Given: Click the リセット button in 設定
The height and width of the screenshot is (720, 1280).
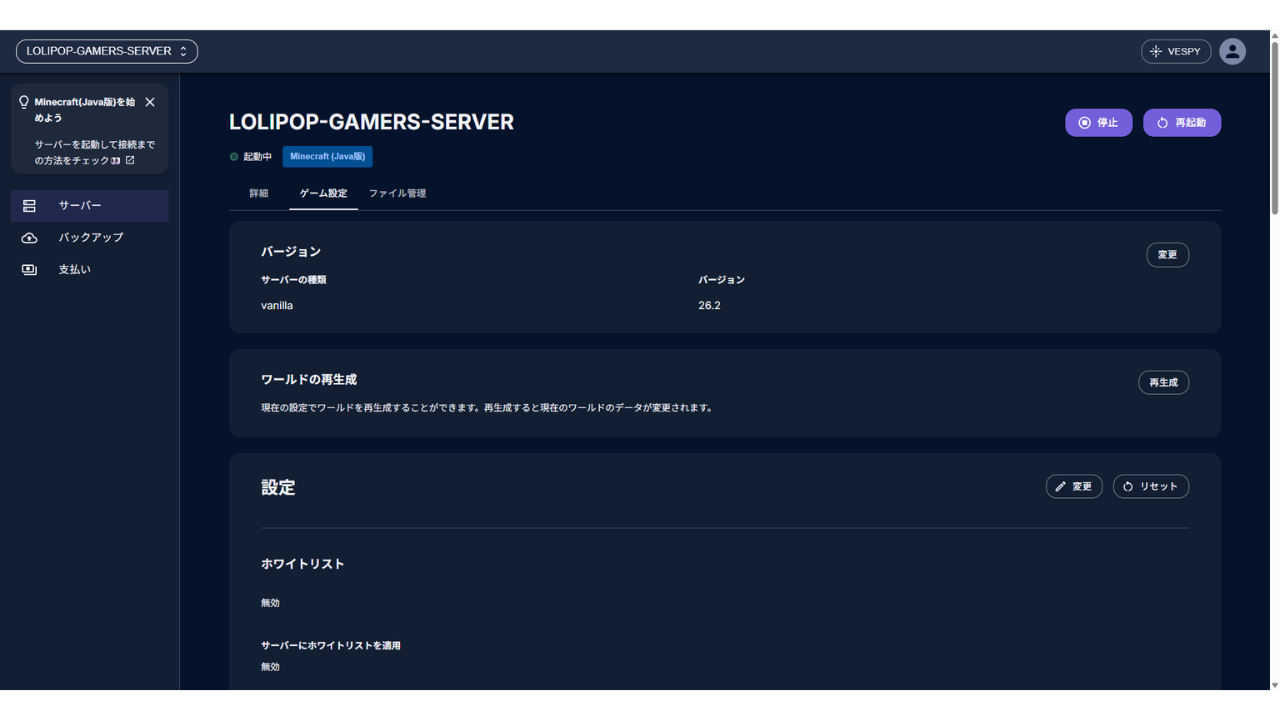Looking at the screenshot, I should [1151, 486].
